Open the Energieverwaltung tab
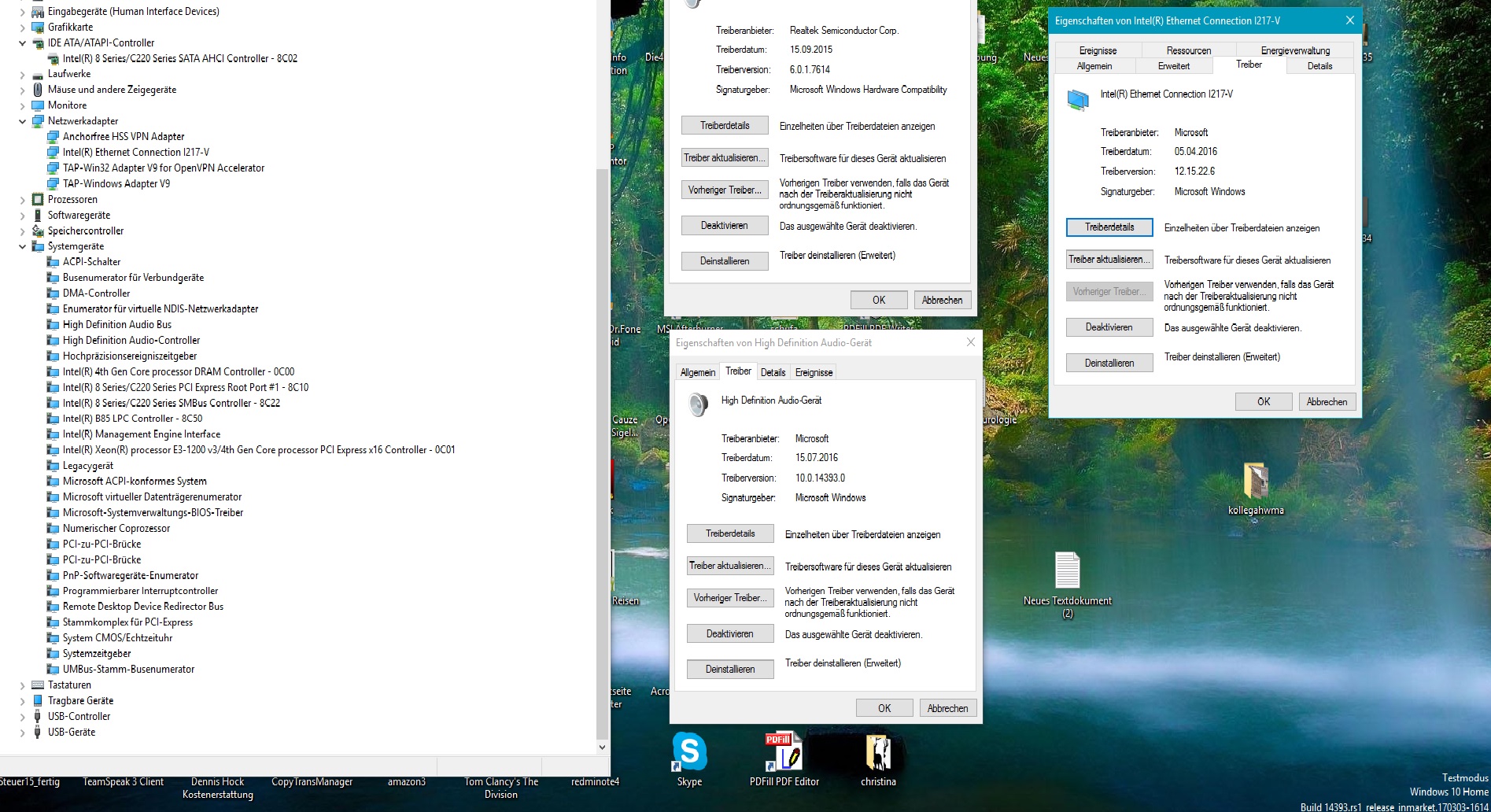This screenshot has height=812, width=1491. (x=1295, y=50)
